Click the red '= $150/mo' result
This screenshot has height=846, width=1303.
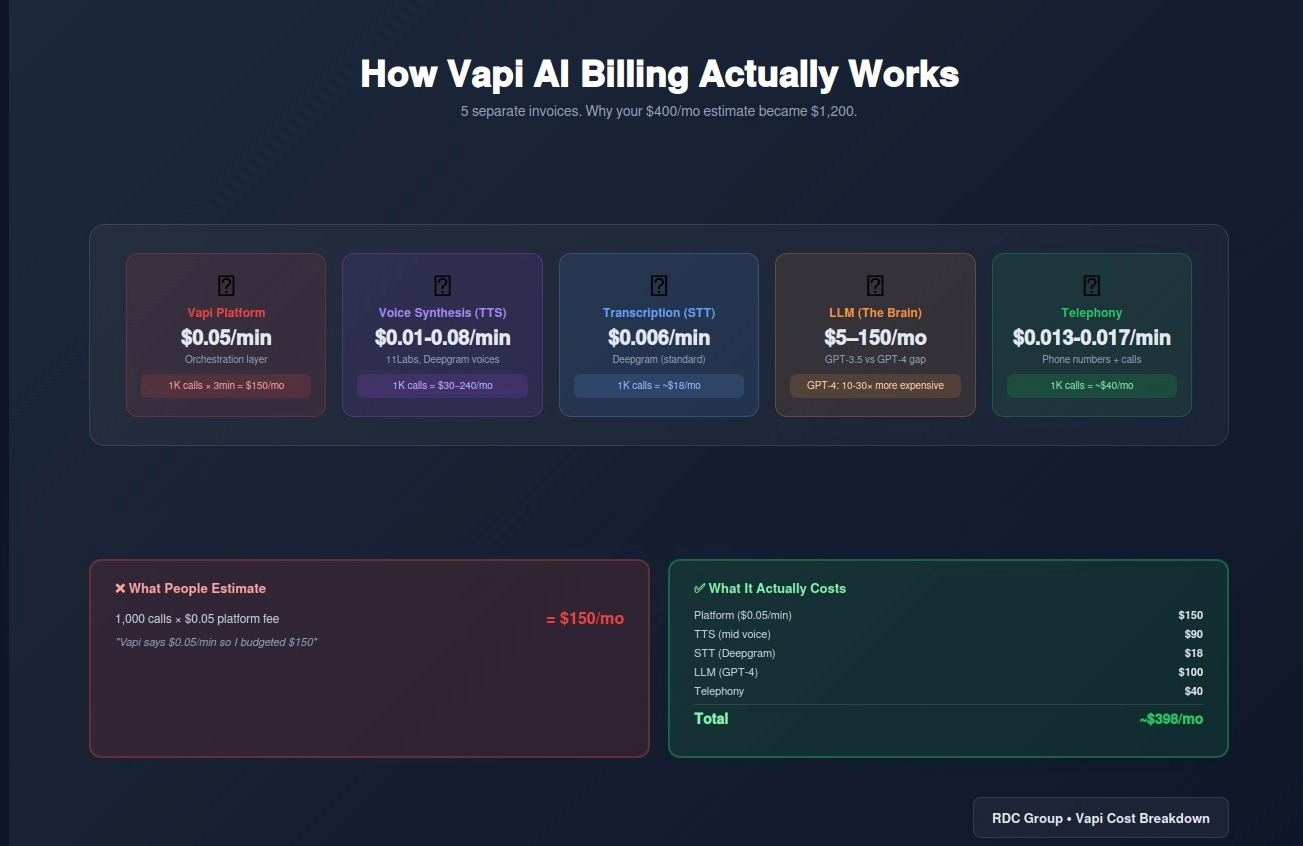[585, 619]
